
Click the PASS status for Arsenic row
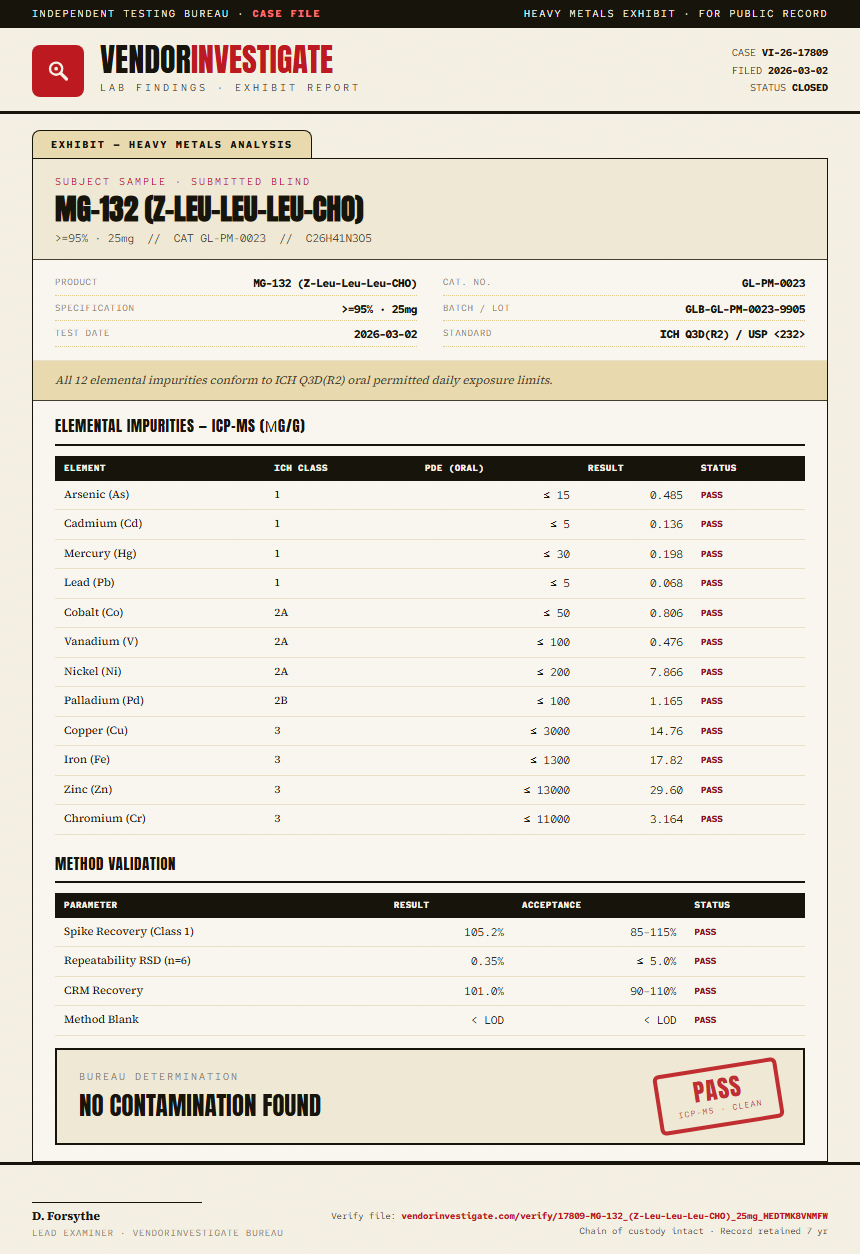pos(711,495)
